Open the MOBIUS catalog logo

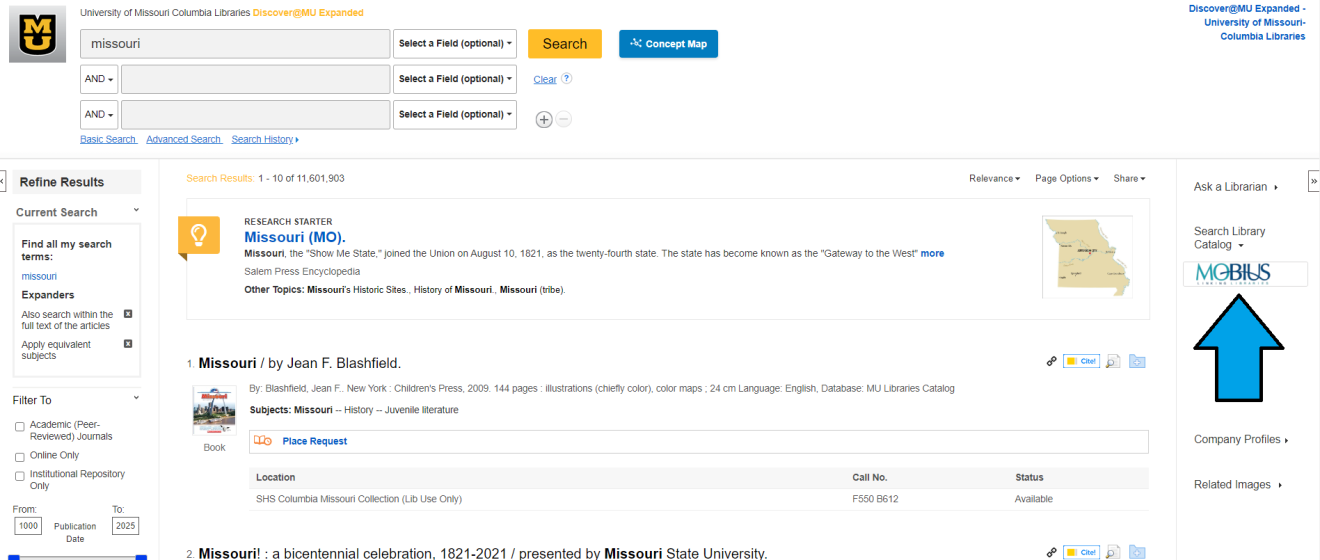click(1245, 274)
